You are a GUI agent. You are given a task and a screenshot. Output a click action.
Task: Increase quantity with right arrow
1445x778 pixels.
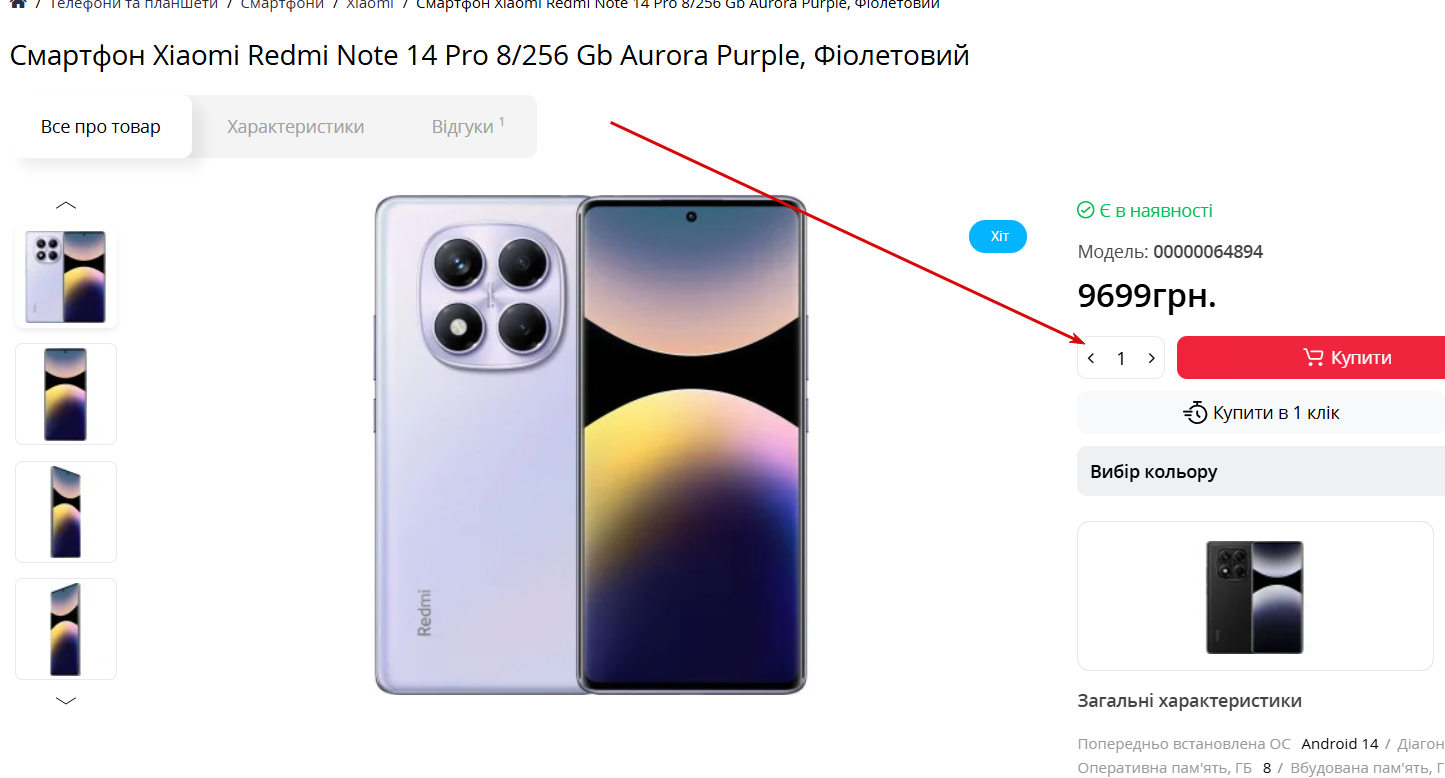(x=1152, y=358)
